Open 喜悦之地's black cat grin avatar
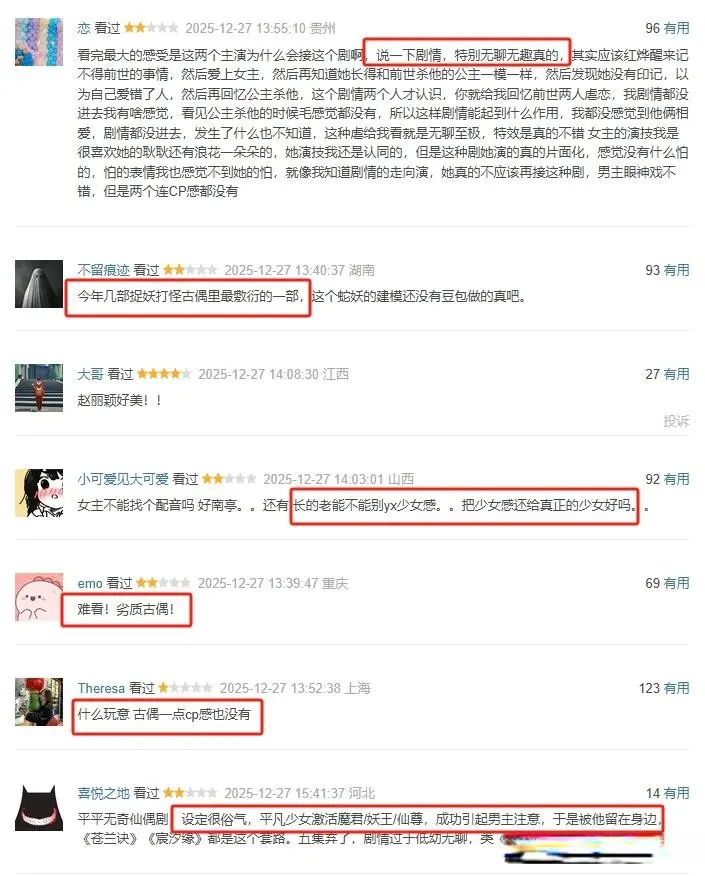705x876 pixels. [x=39, y=807]
